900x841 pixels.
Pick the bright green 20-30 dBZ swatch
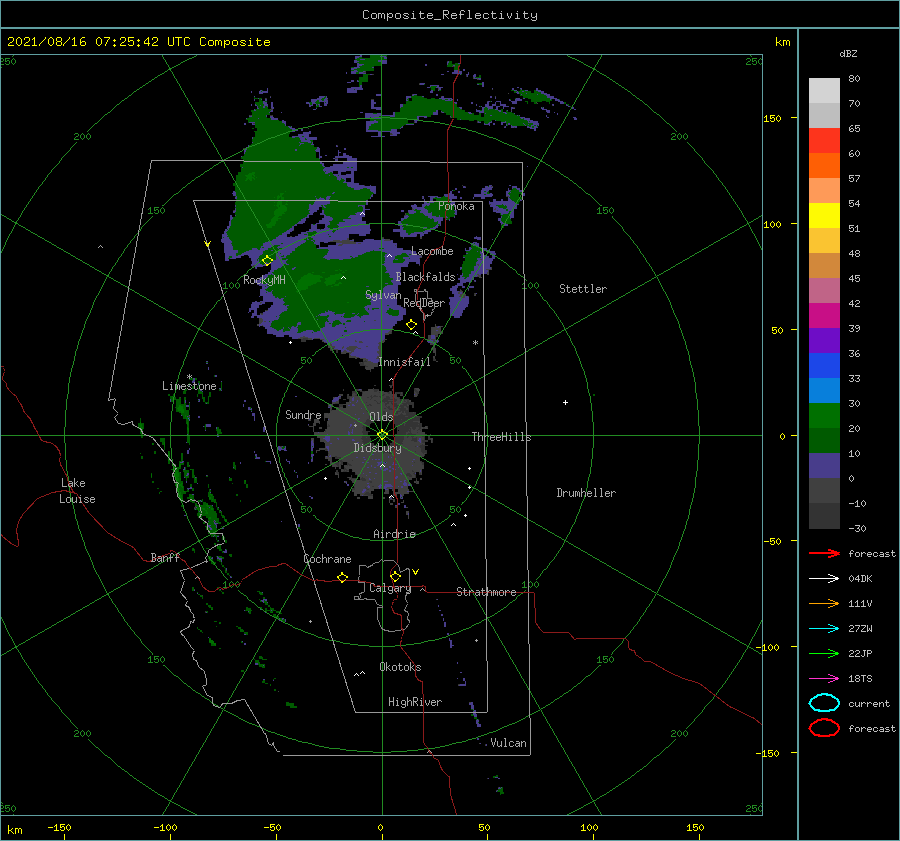pyautogui.click(x=824, y=416)
